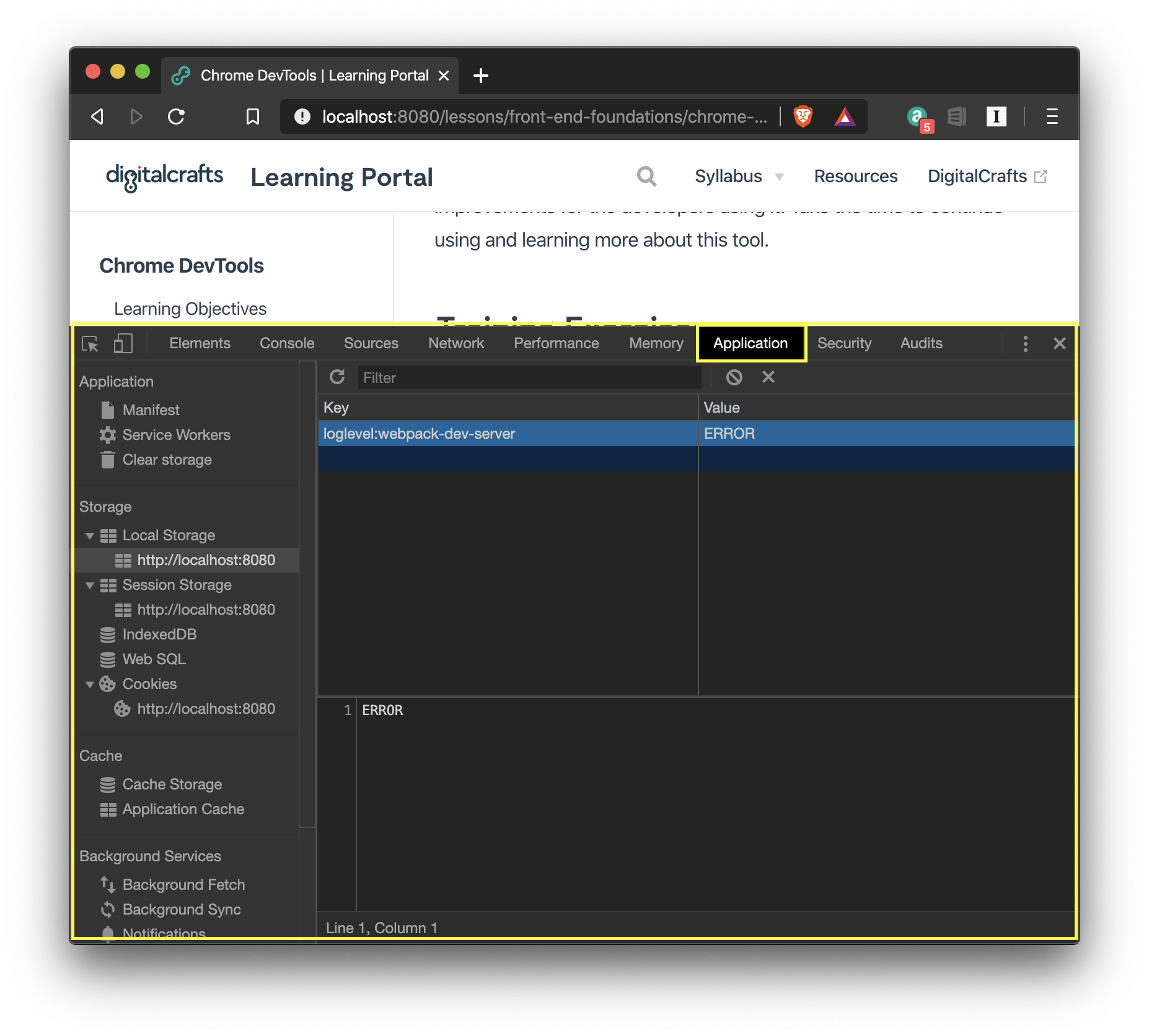Select Clear storage in the sidebar
Image resolution: width=1149 pixels, height=1036 pixels.
tap(167, 459)
